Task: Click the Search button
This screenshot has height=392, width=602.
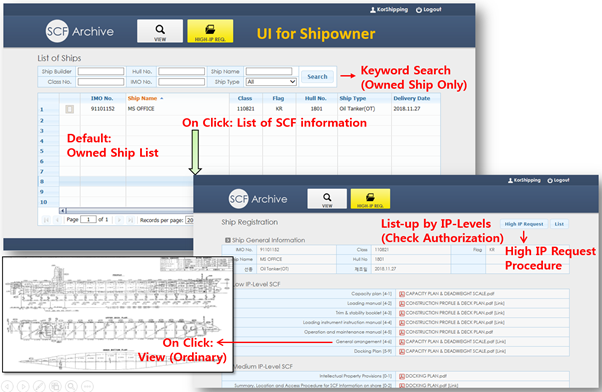Action: [317, 76]
